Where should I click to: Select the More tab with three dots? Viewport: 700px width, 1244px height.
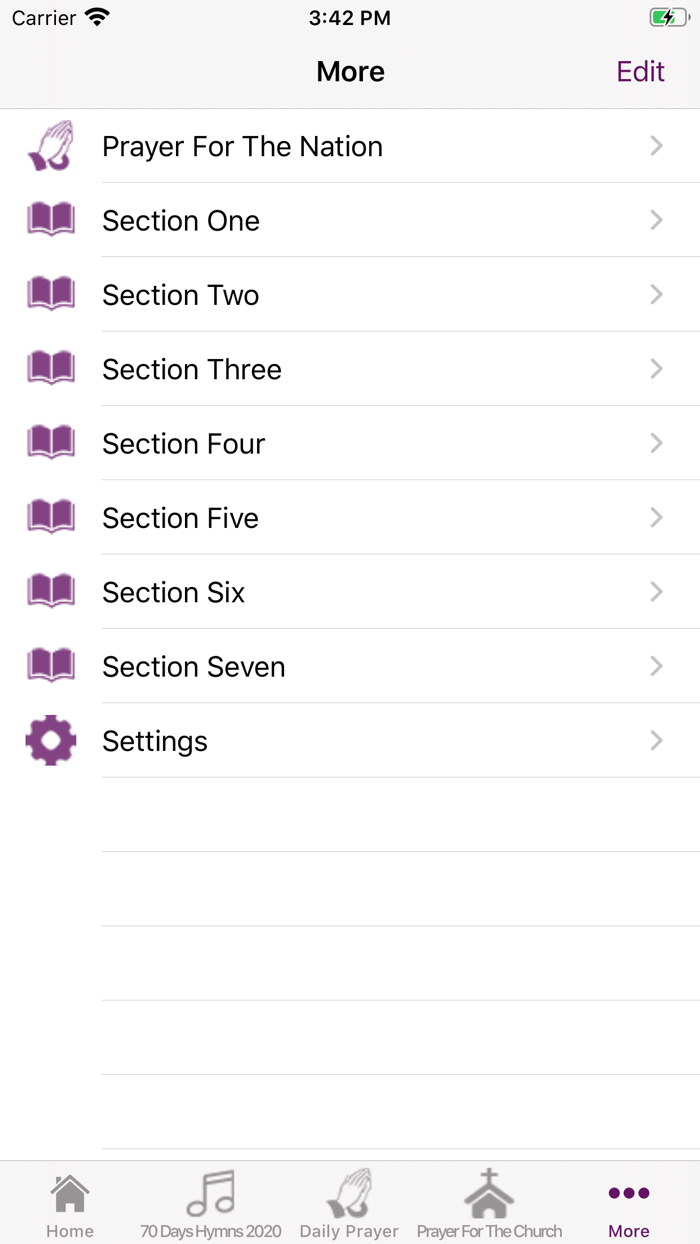coord(629,1203)
